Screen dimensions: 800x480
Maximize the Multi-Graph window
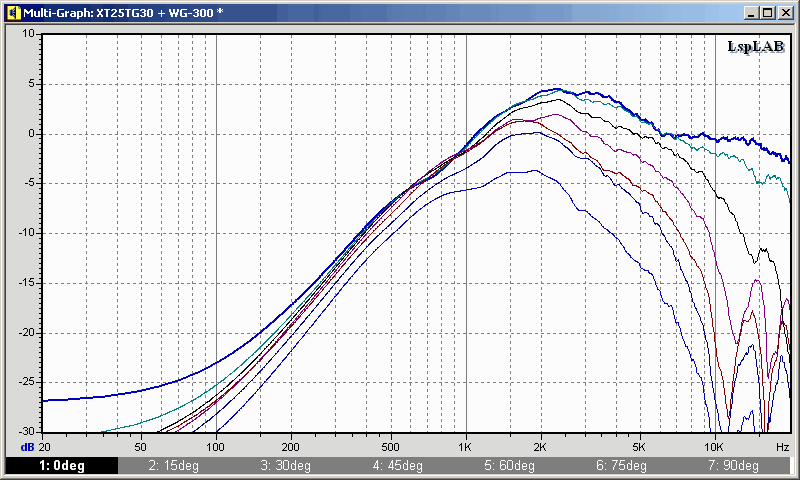767,13
